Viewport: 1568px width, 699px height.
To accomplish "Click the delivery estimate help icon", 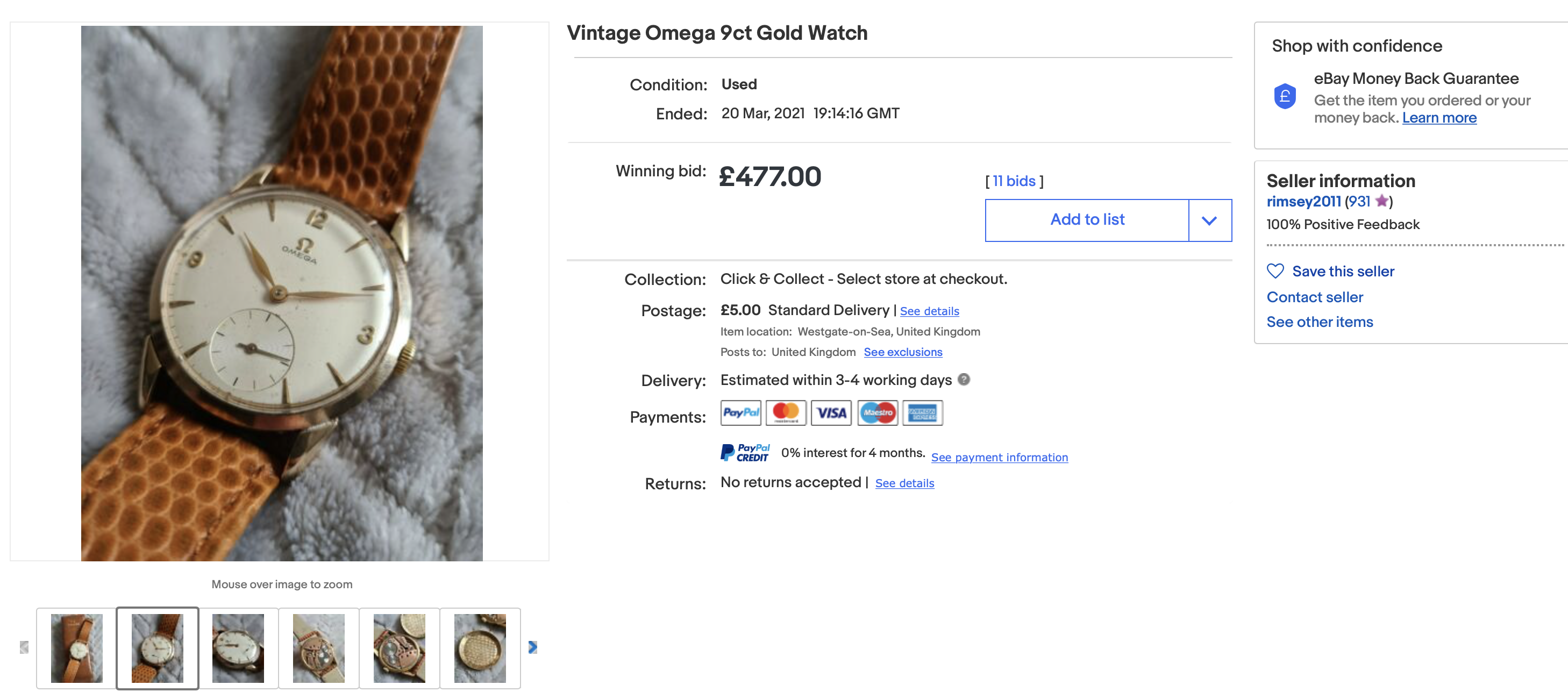I will [x=964, y=379].
